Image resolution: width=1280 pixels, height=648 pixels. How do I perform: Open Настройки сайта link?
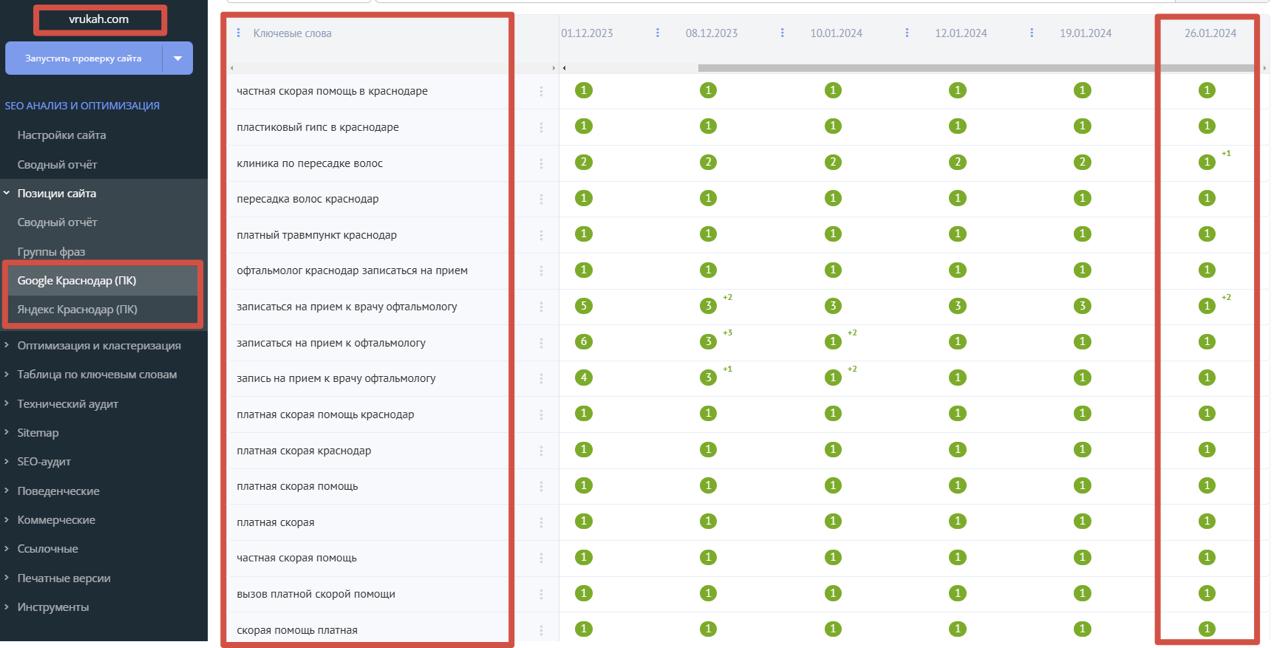pyautogui.click(x=61, y=135)
